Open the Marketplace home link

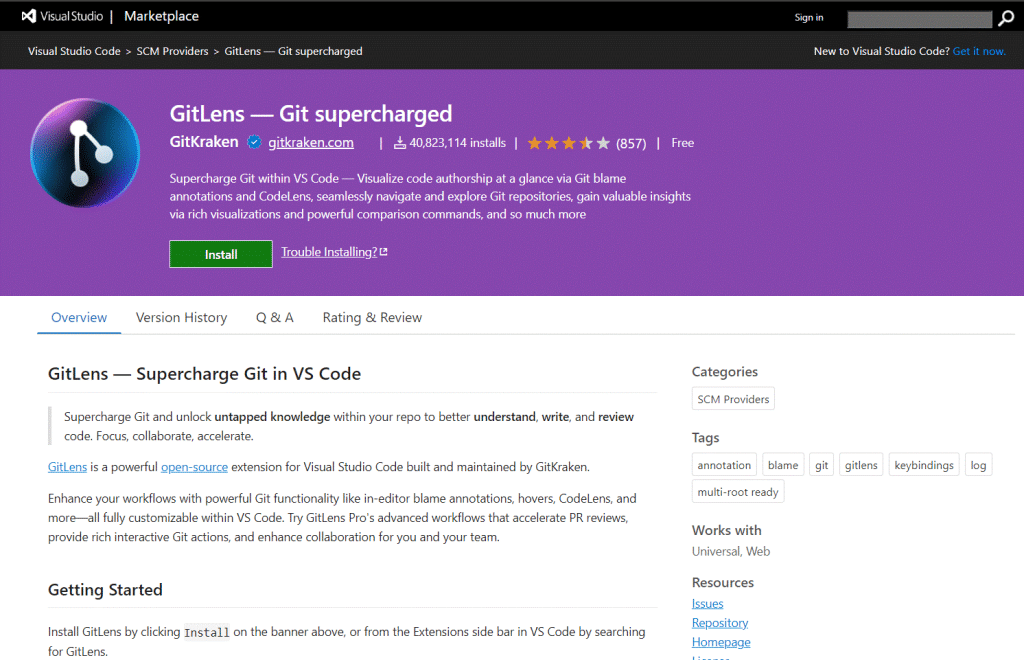[161, 16]
